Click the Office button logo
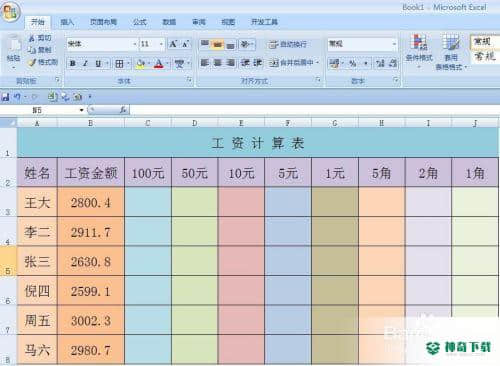The height and width of the screenshot is (366, 500). click(x=11, y=13)
